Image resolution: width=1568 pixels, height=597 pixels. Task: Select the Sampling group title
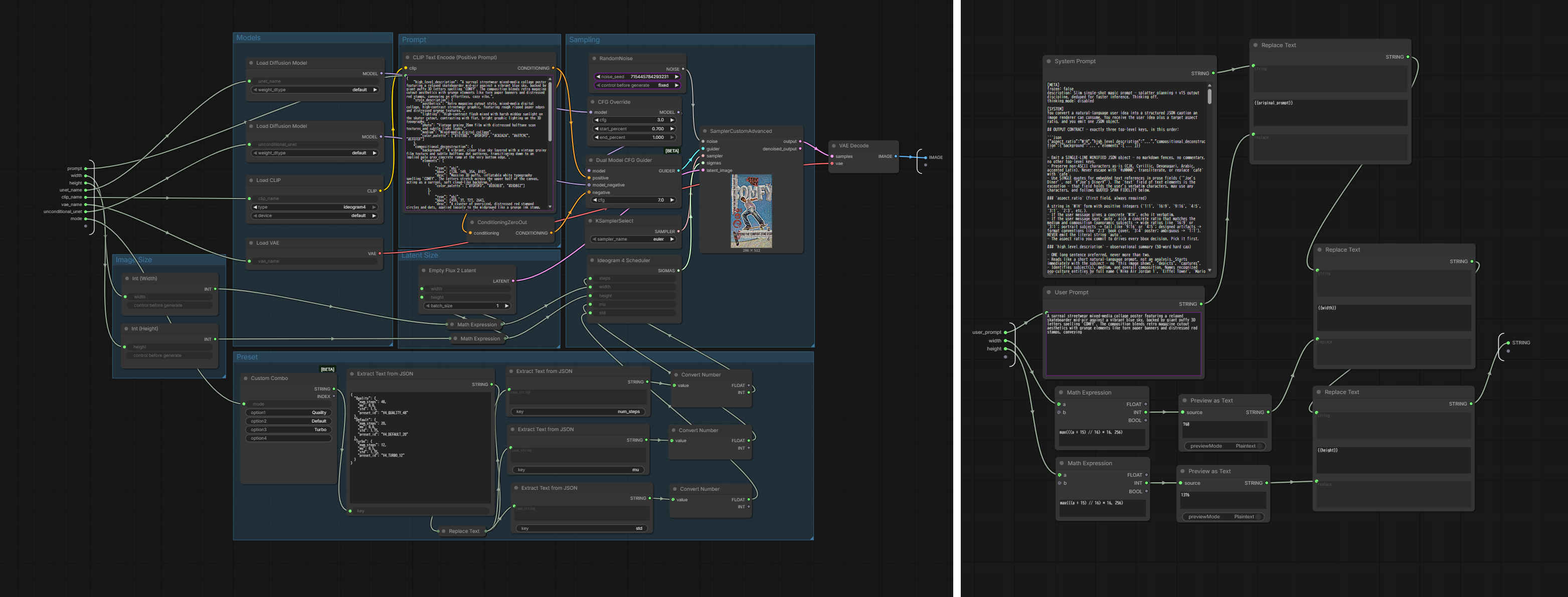(584, 40)
